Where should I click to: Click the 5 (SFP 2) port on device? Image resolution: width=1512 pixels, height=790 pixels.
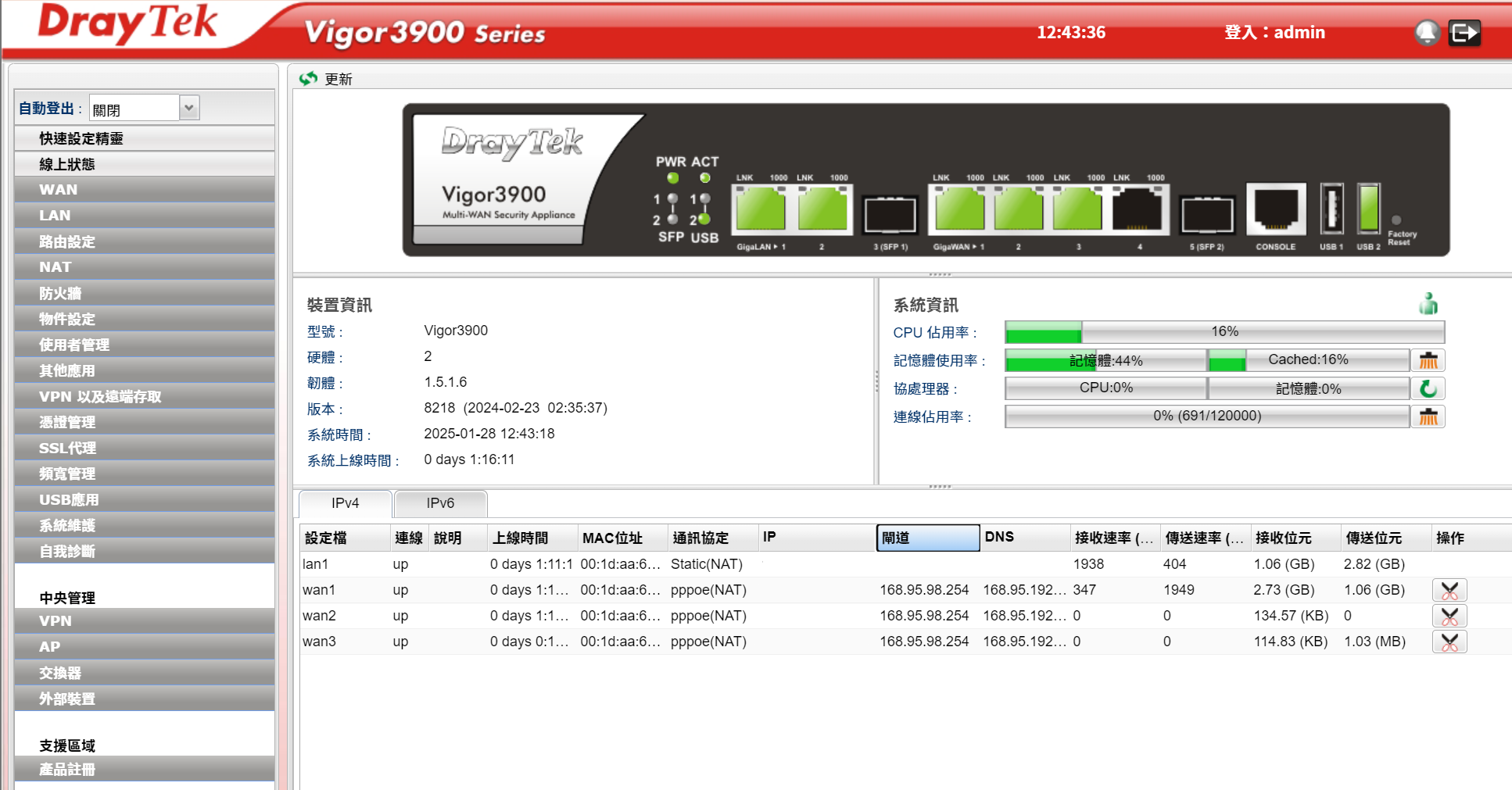[1208, 215]
